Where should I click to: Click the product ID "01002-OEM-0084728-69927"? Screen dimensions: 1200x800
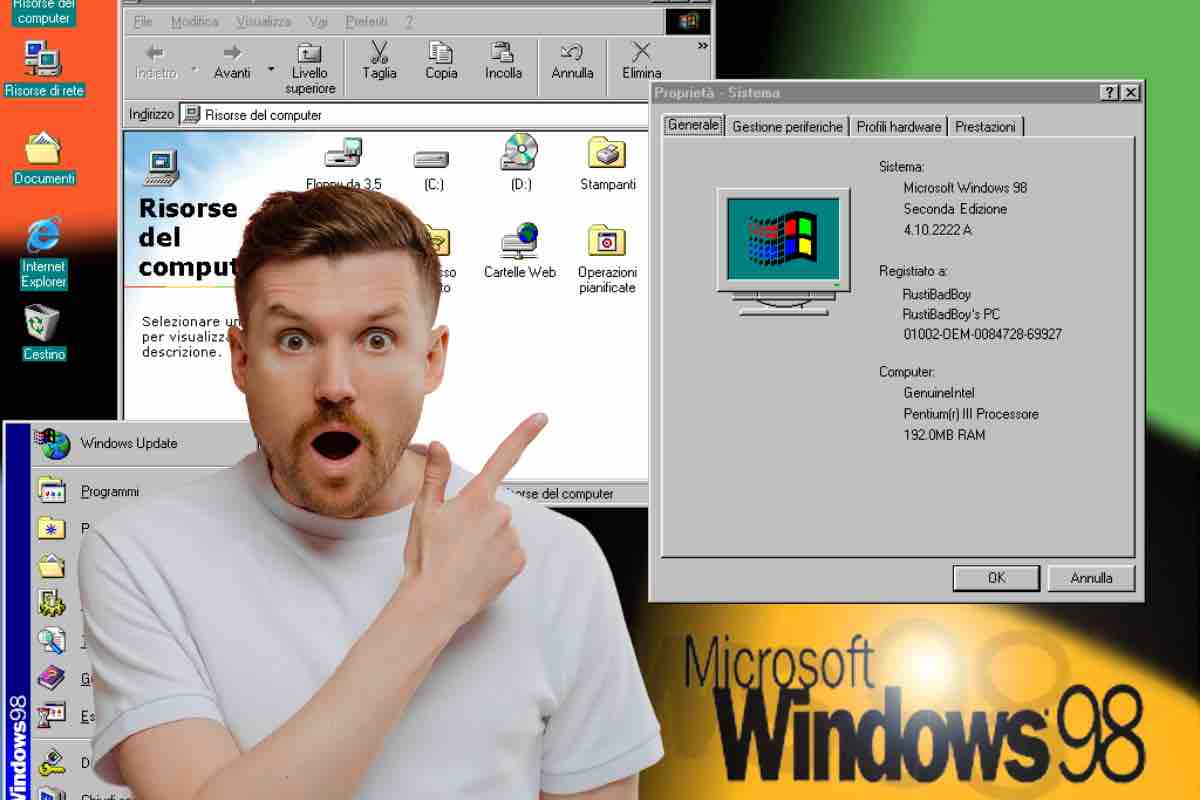click(982, 334)
